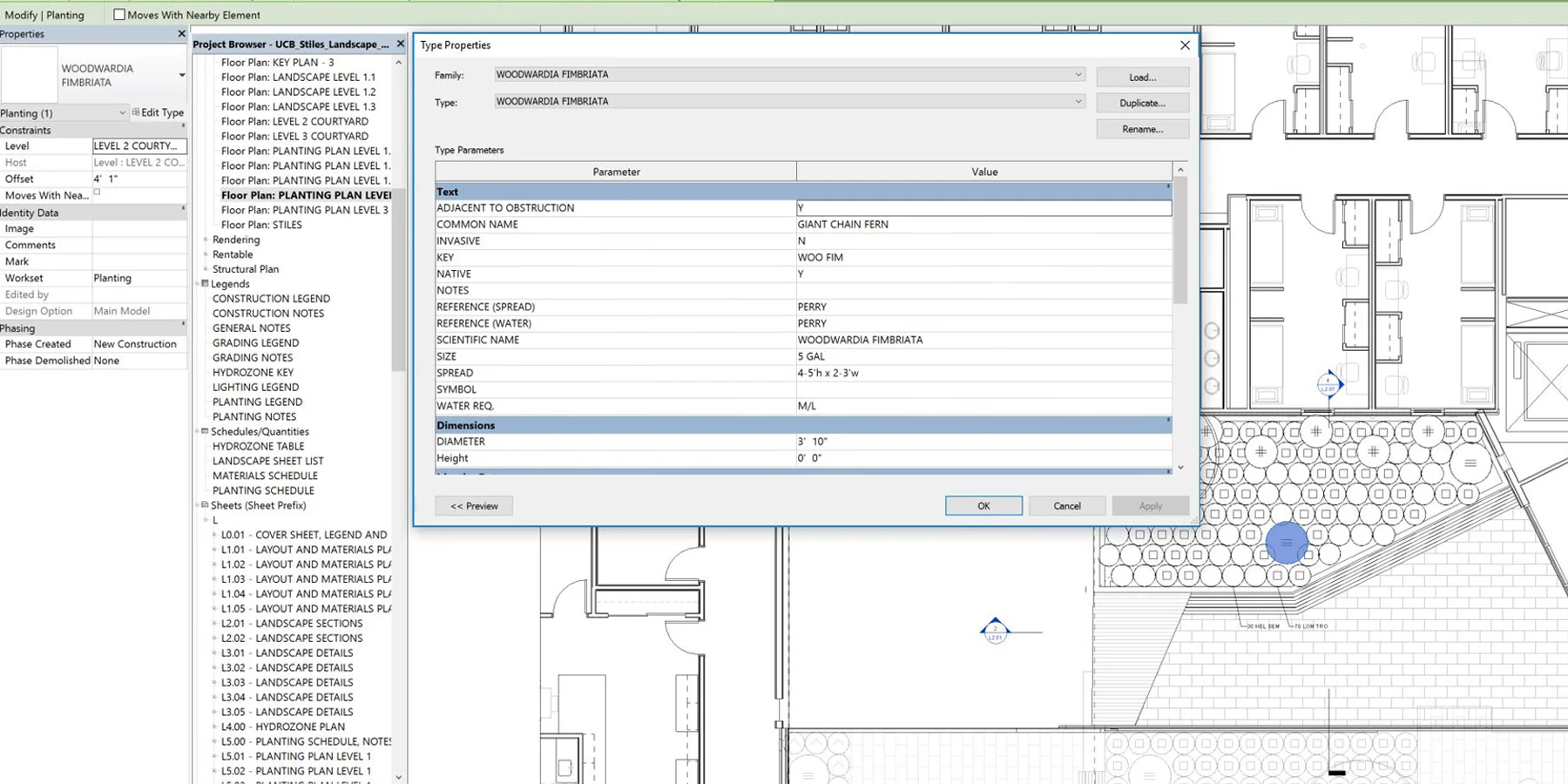Select Floor Plan: STILES view

click(261, 225)
